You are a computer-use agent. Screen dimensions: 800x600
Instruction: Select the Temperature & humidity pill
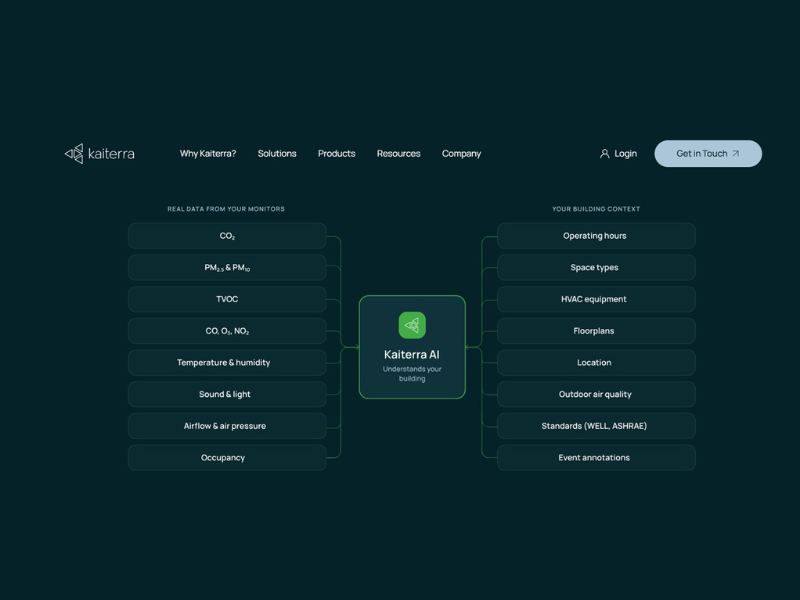tap(227, 362)
